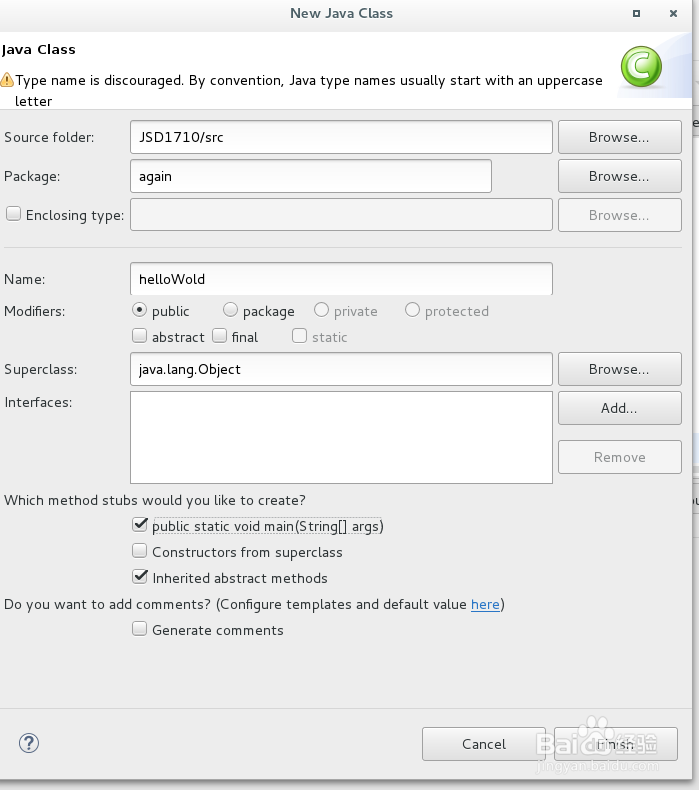Viewport: 699px width, 790px height.
Task: Click into the Name text field
Action: 341,279
